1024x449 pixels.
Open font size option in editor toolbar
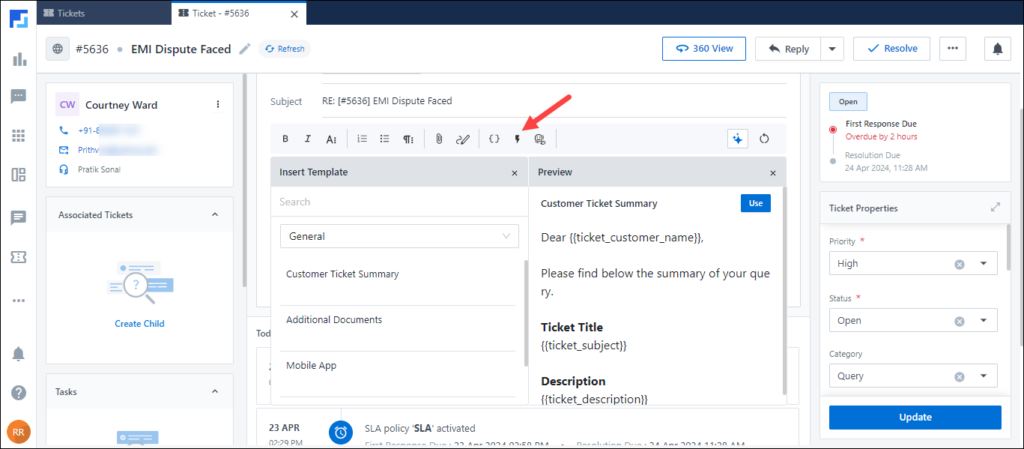click(331, 138)
